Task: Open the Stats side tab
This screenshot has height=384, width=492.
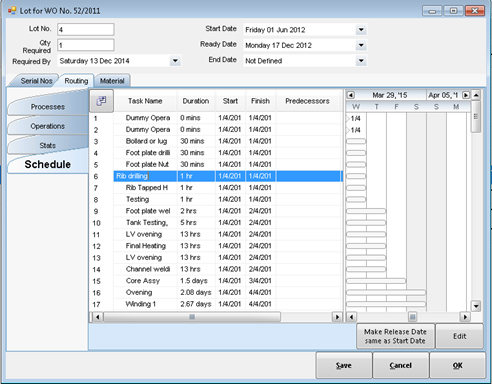Action: (48, 145)
